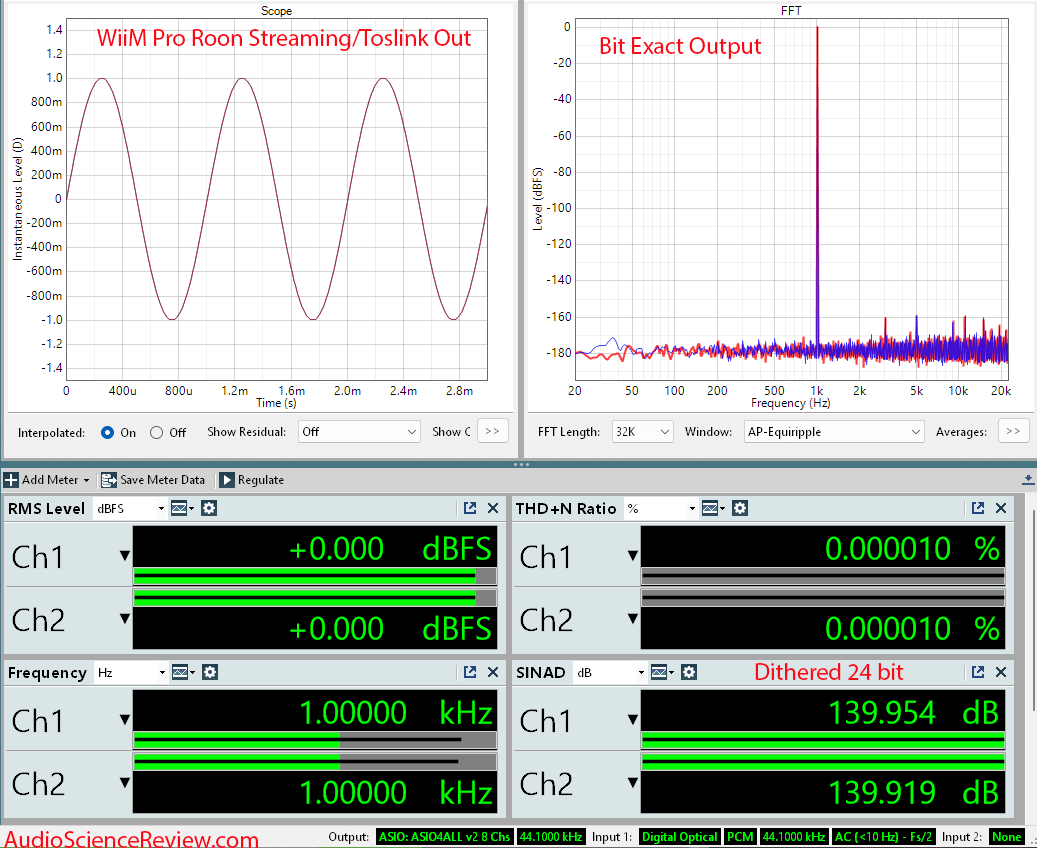
Task: Click output sample rate 44.1000 kHz
Action: click(550, 837)
